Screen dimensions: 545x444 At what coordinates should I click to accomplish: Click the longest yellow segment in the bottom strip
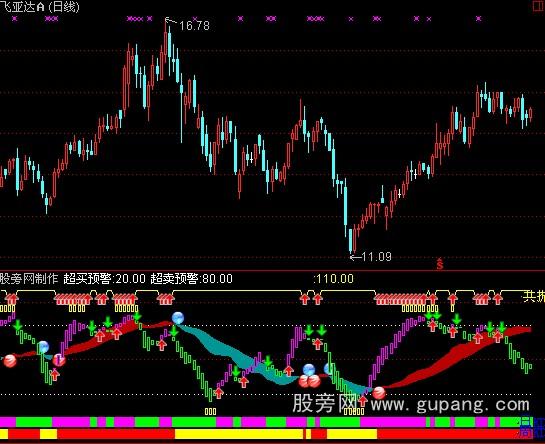point(239,434)
